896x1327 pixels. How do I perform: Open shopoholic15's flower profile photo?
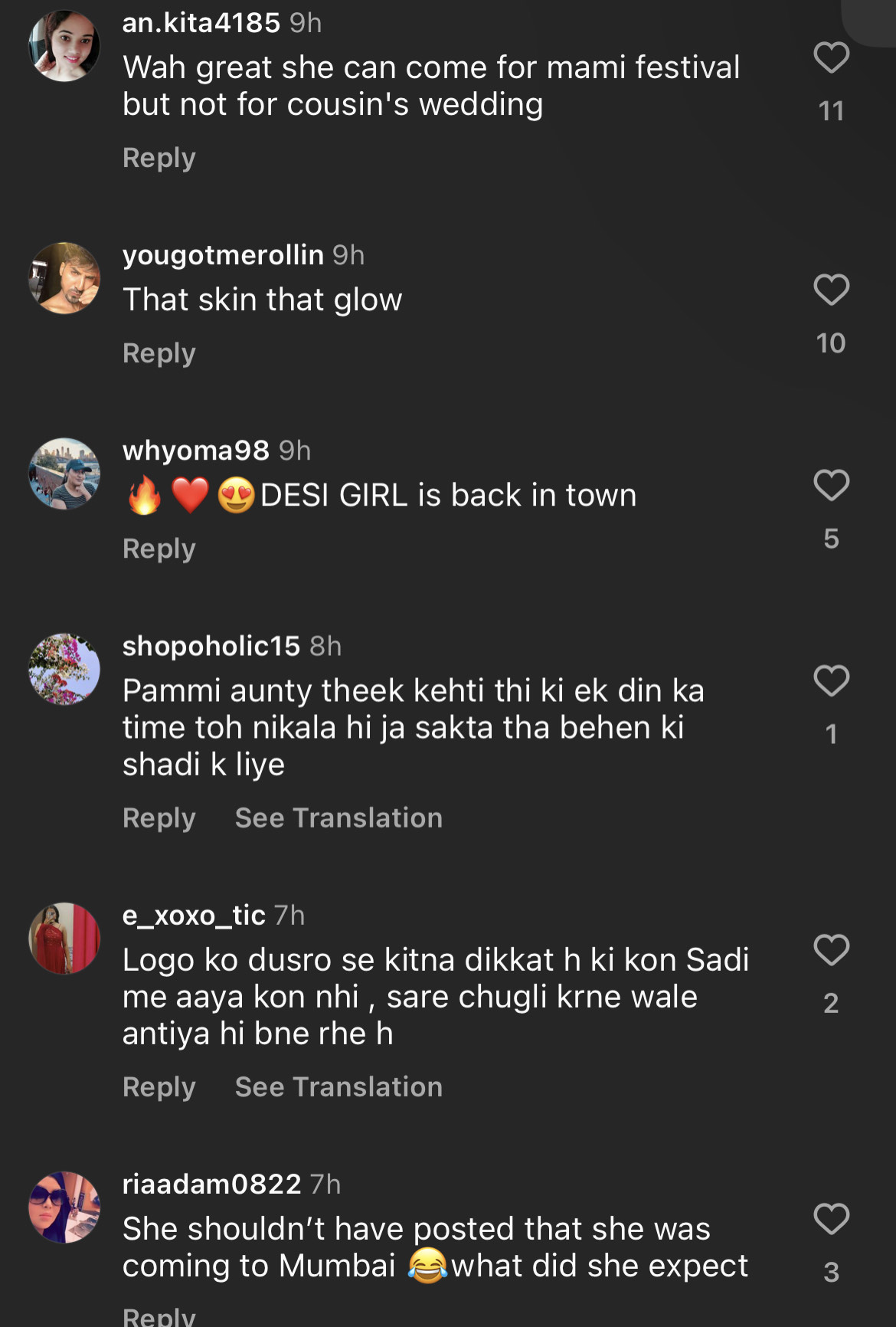tap(64, 669)
